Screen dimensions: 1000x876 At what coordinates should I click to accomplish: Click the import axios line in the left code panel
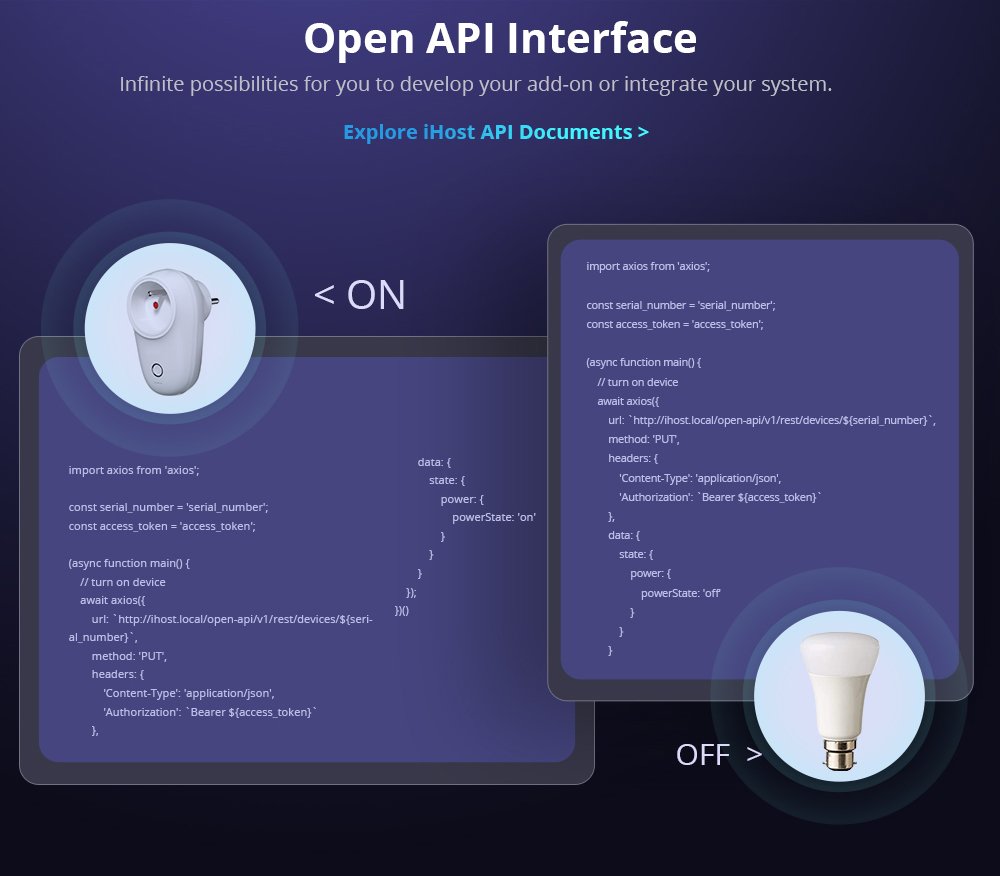(141, 470)
